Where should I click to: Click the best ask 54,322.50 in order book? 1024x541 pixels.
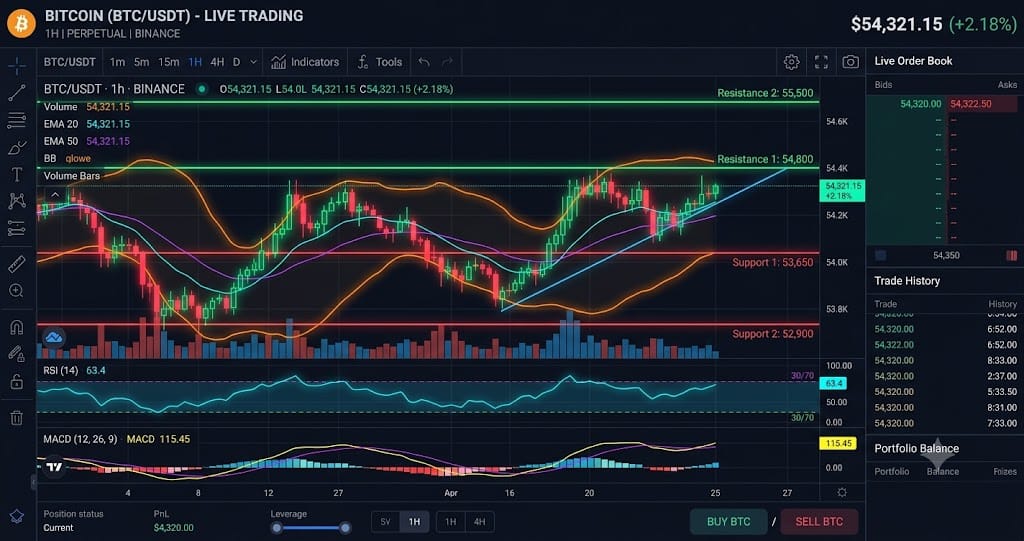971,104
